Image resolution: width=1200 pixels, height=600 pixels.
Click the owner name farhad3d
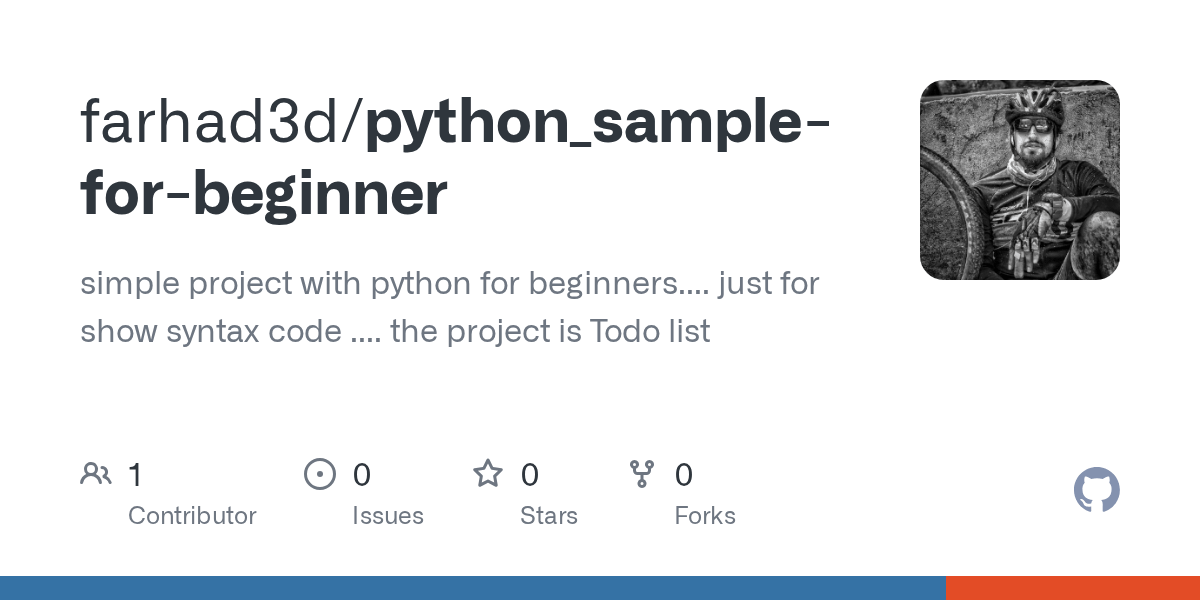click(x=215, y=122)
